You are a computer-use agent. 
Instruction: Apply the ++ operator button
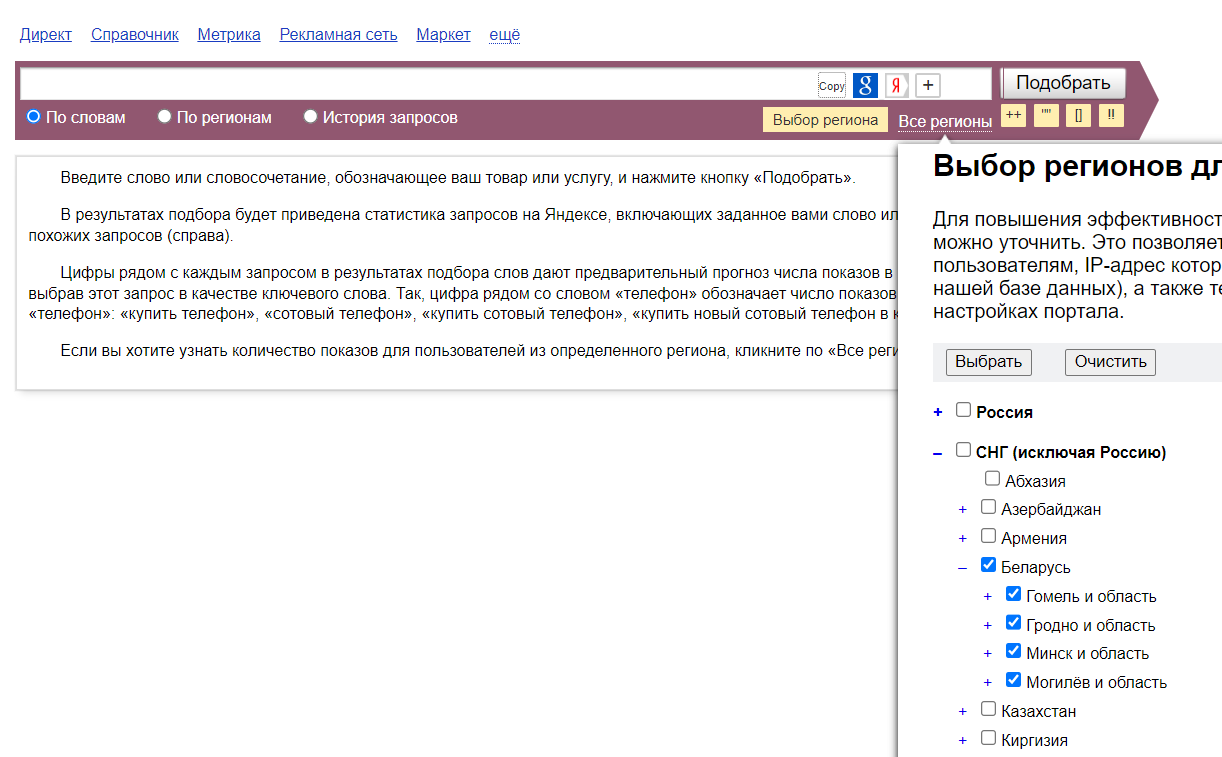[1014, 115]
